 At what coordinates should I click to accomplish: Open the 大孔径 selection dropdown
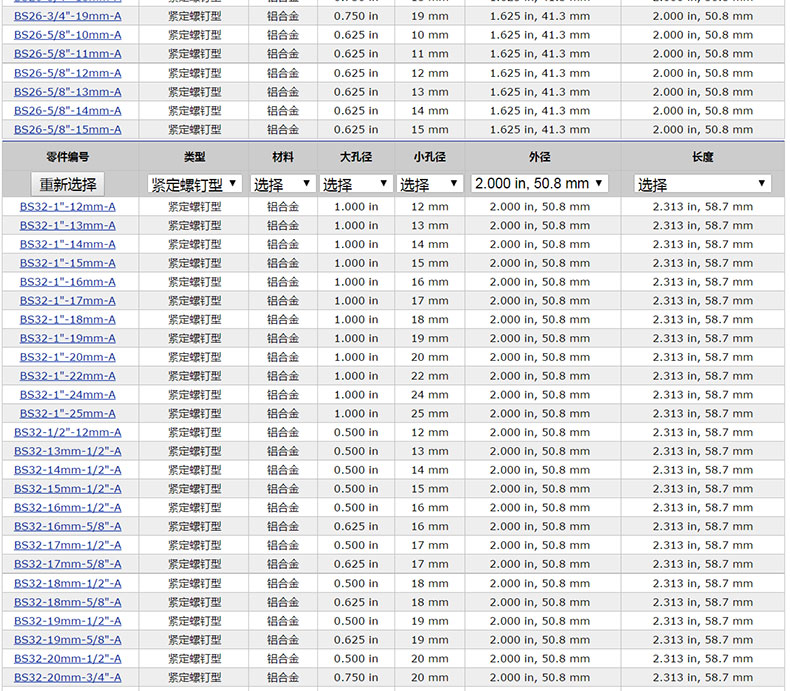coord(355,184)
